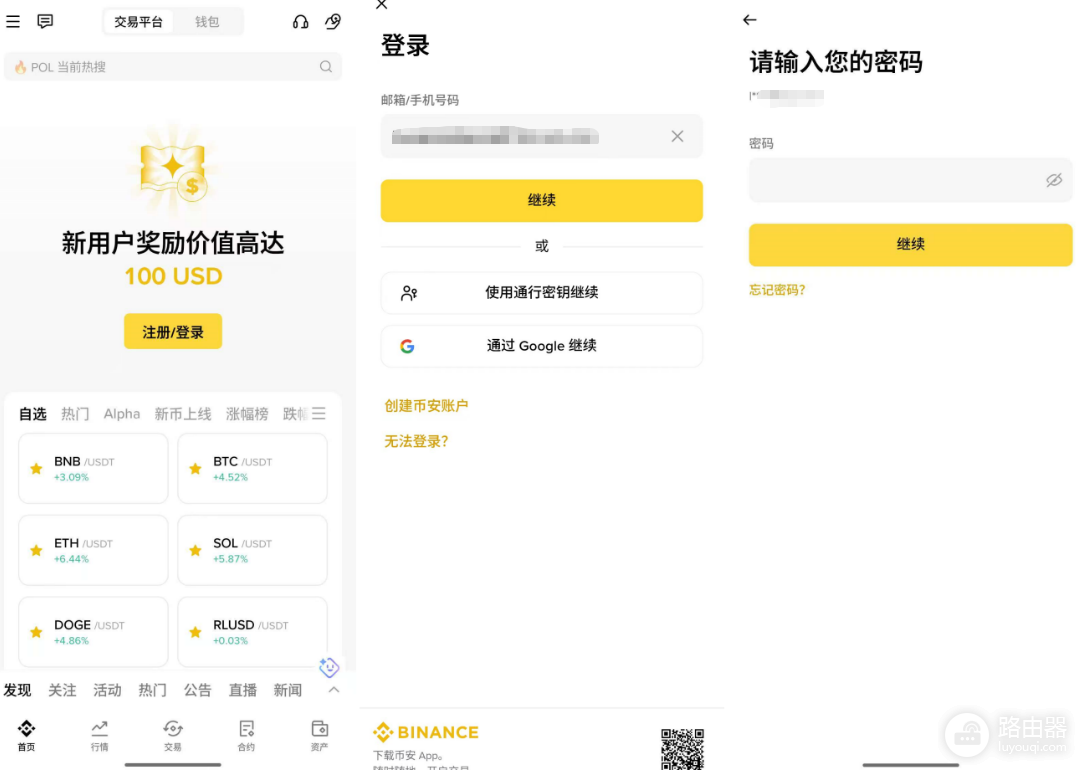The image size is (1085, 775).
Task: Tap the search magnifier icon
Action: 326,66
